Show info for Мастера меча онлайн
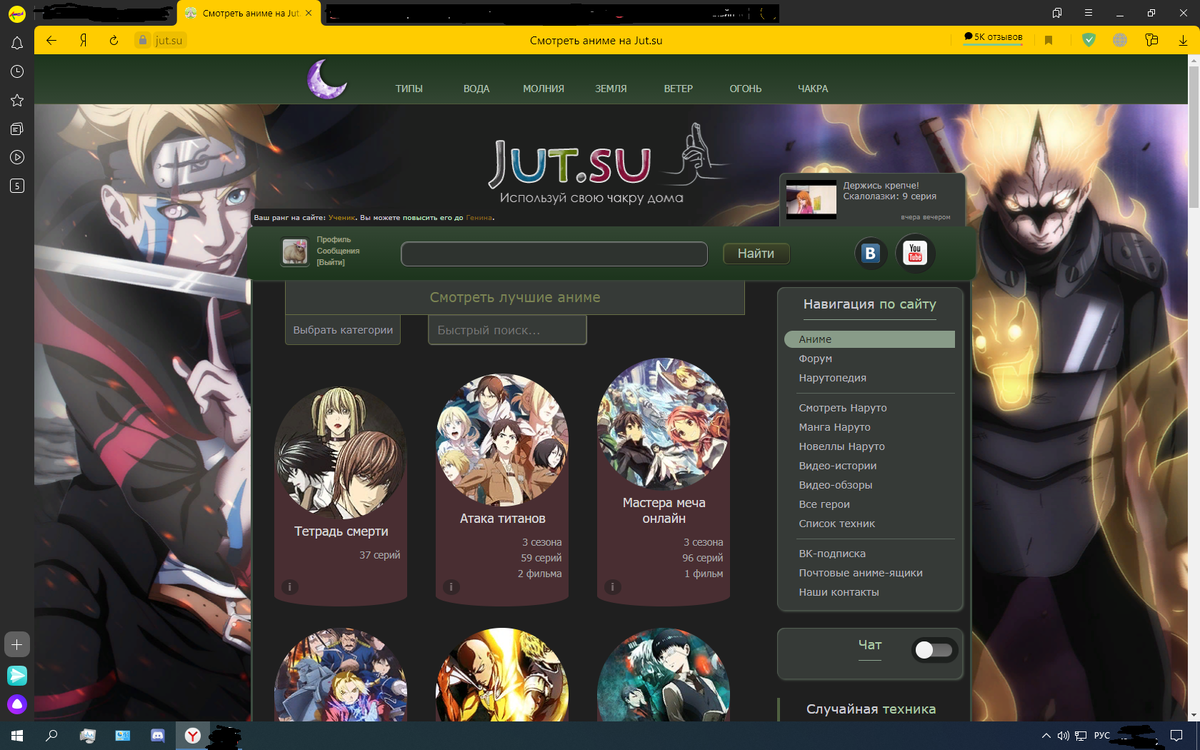 click(613, 587)
